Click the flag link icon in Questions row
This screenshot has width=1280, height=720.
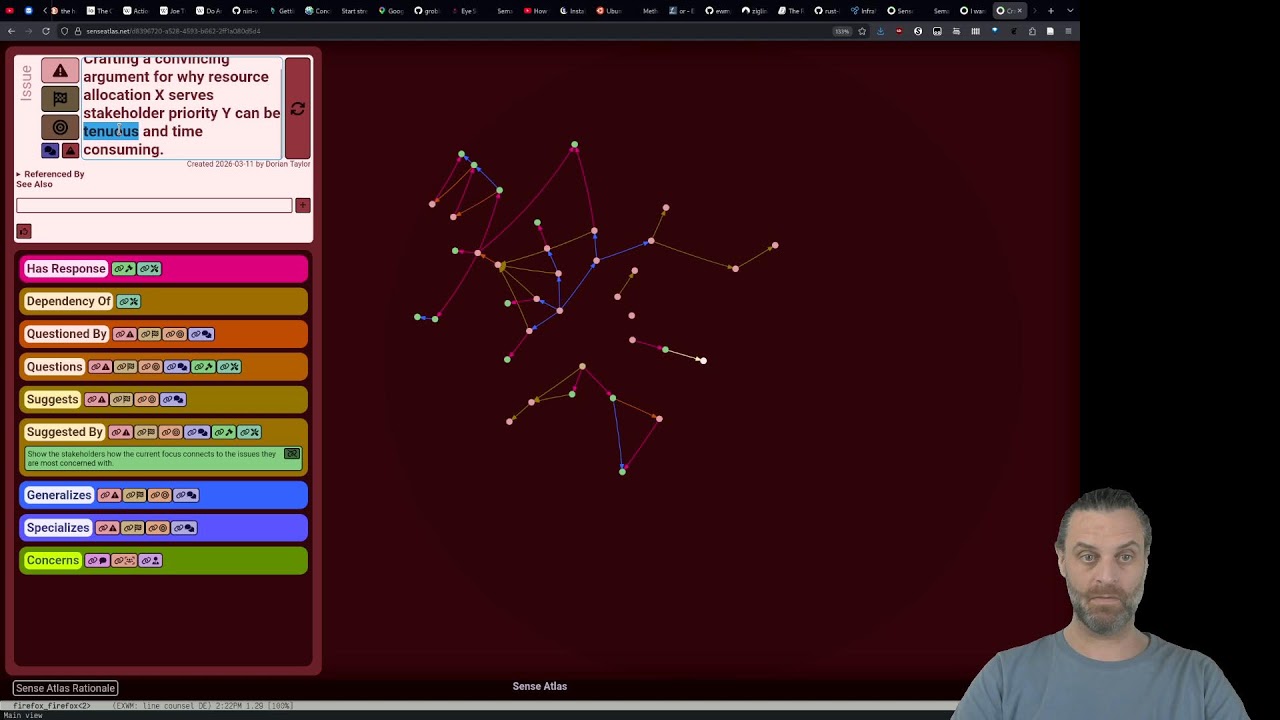click(x=126, y=367)
